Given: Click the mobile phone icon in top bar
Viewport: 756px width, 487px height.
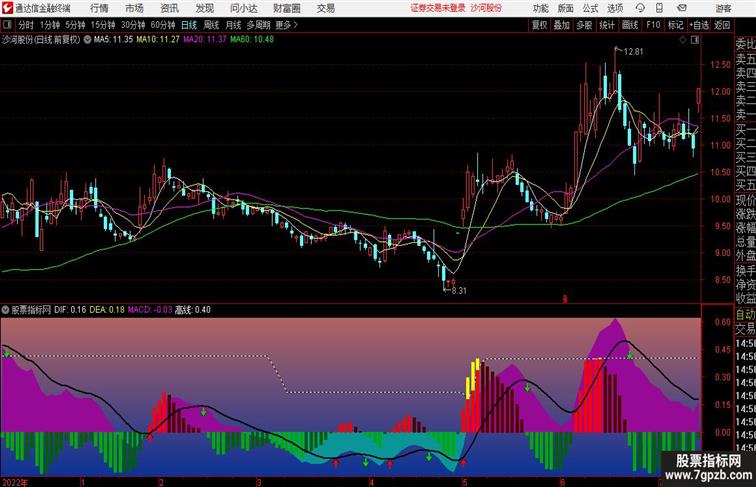Looking at the screenshot, I should click(x=660, y=8).
